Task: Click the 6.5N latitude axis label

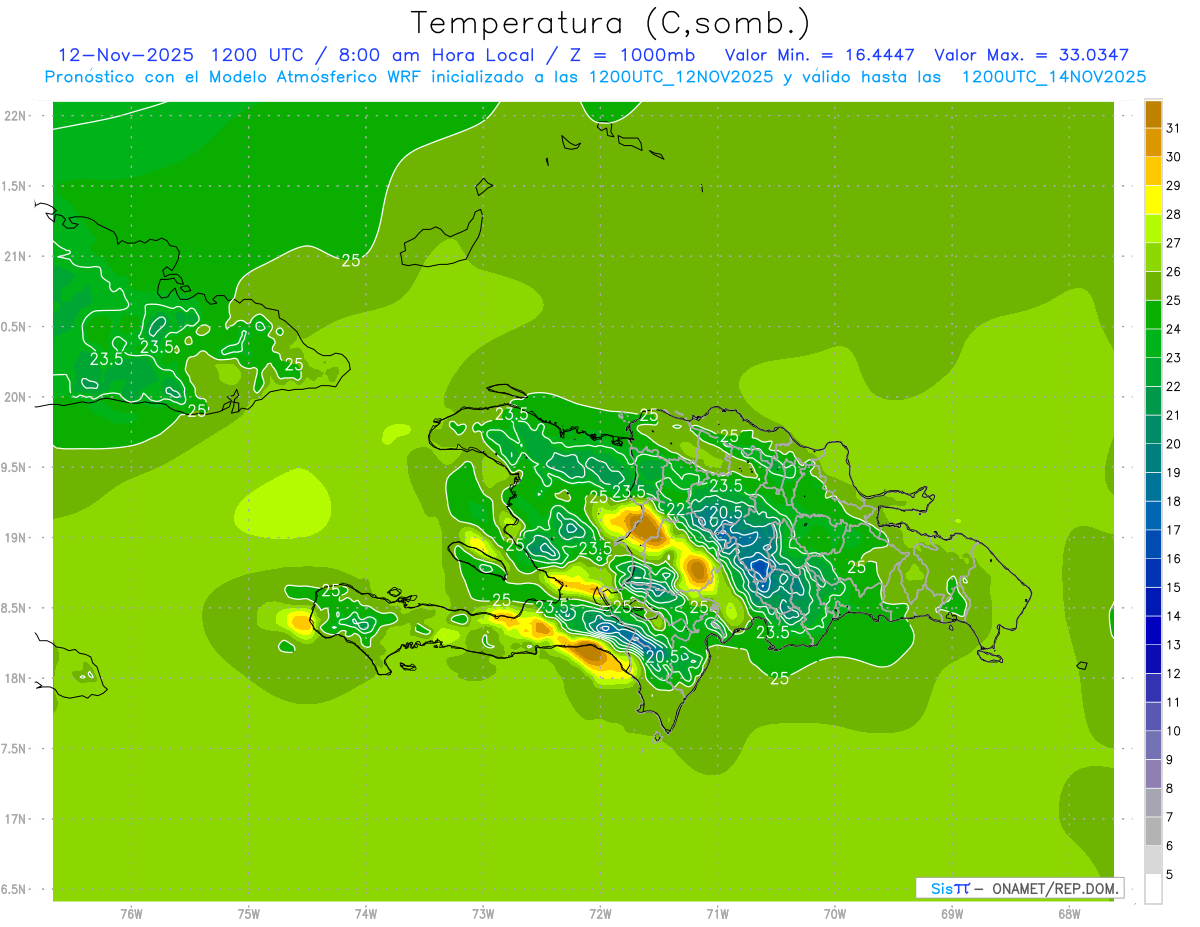Action: (x=13, y=890)
